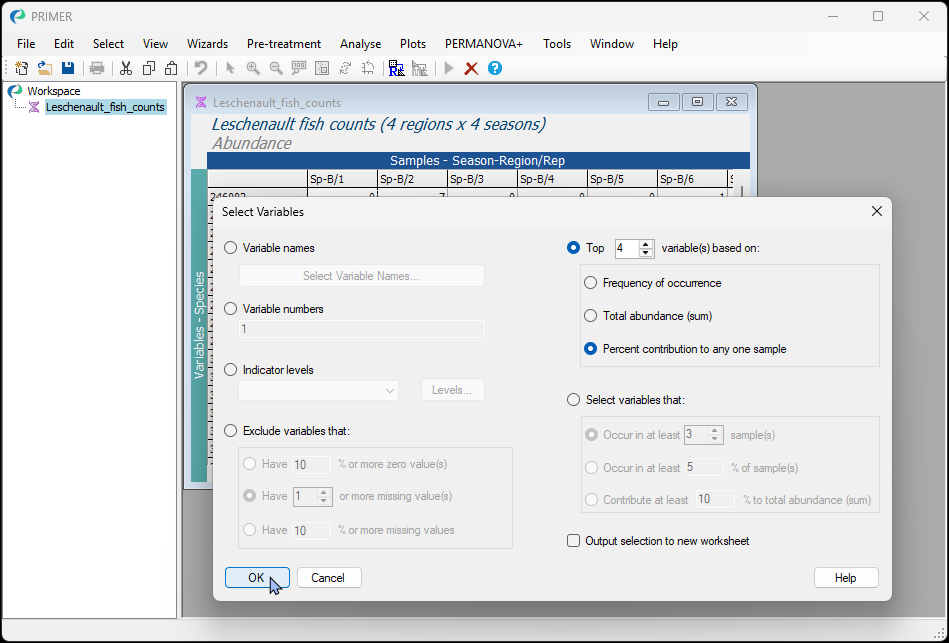The image size is (949, 643).
Task: Click the Print toolbar icon
Action: [97, 68]
